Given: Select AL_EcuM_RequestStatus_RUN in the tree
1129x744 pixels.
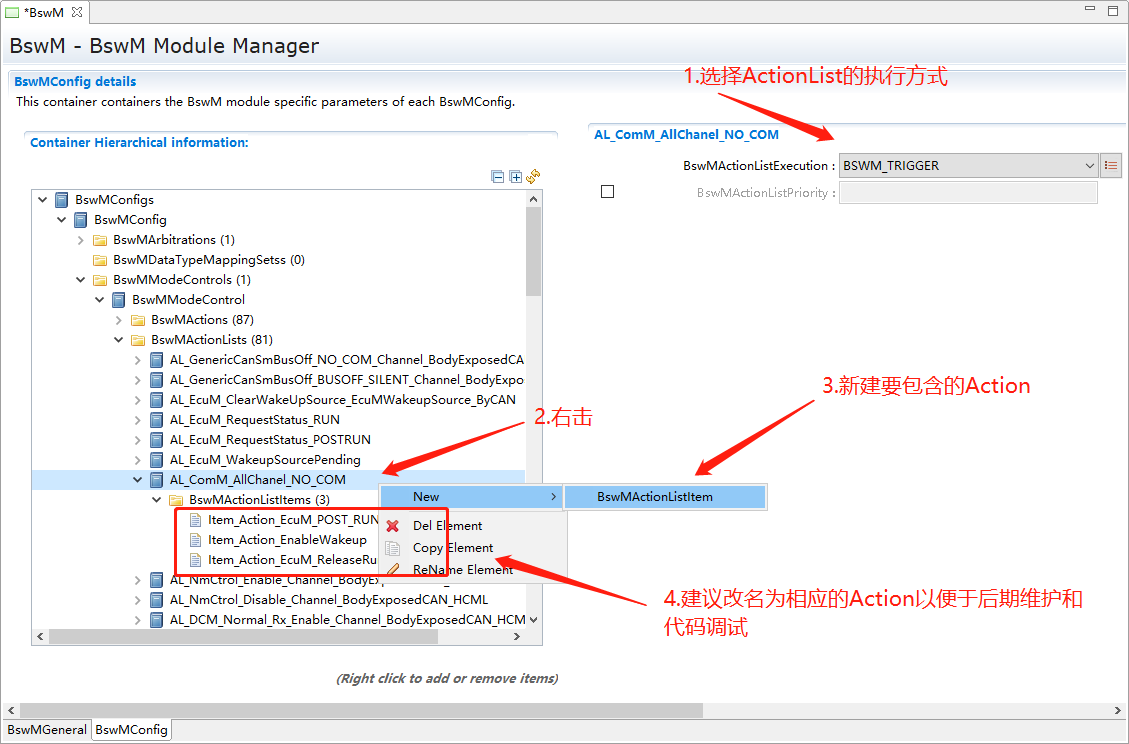Looking at the screenshot, I should click(255, 420).
